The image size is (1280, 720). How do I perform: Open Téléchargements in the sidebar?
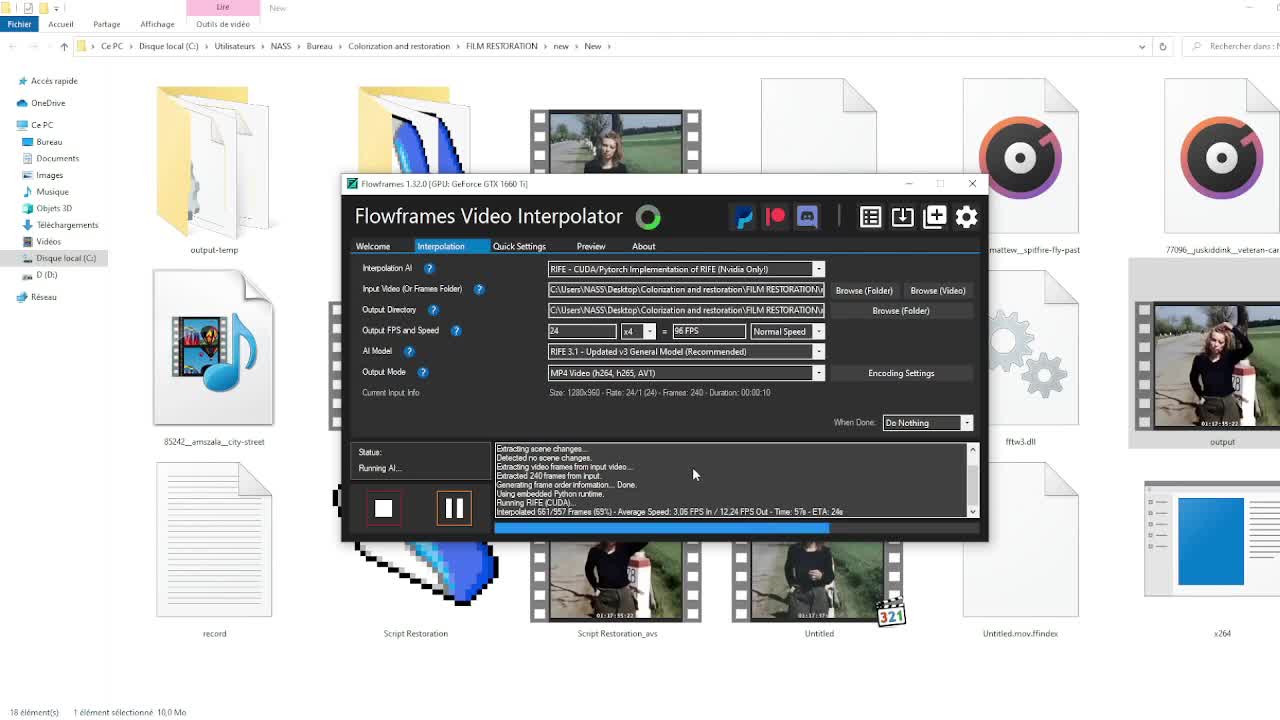[67, 225]
